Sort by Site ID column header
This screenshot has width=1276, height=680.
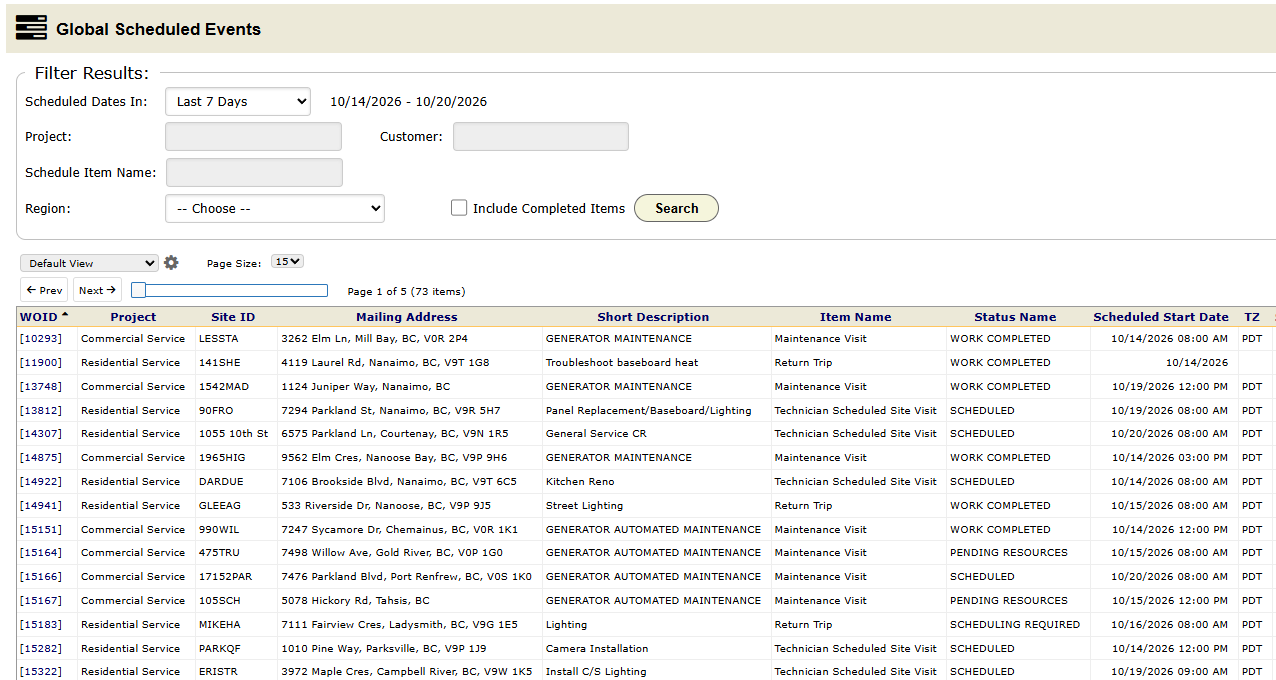[x=233, y=317]
